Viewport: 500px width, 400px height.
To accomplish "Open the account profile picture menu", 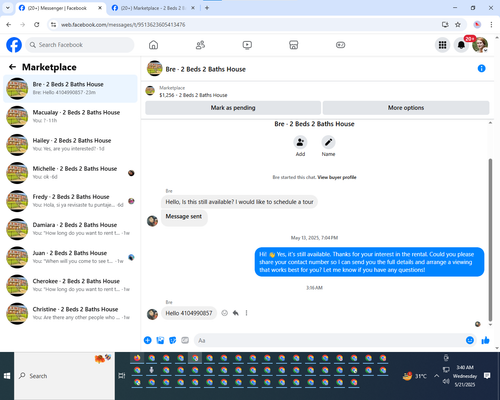I will coord(480,45).
